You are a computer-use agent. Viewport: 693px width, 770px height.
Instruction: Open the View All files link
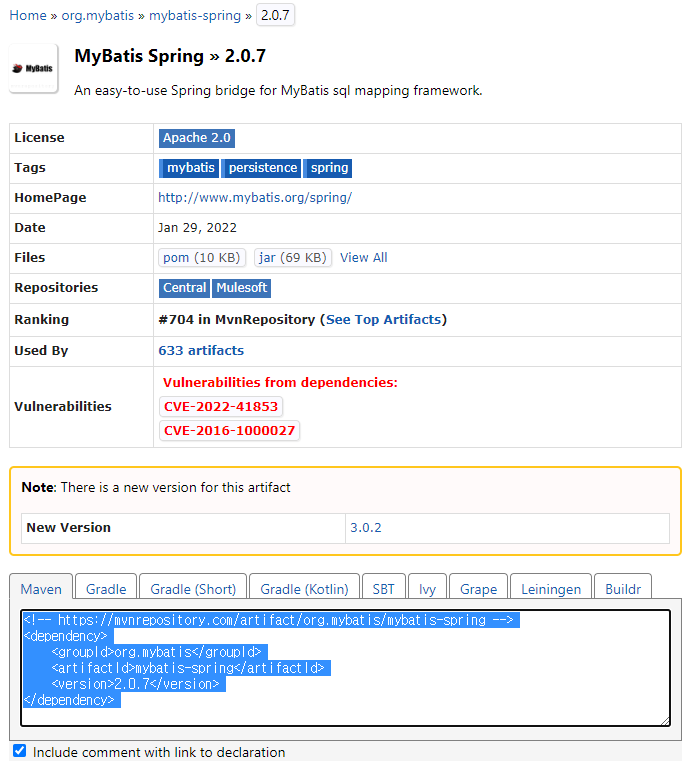coord(363,258)
